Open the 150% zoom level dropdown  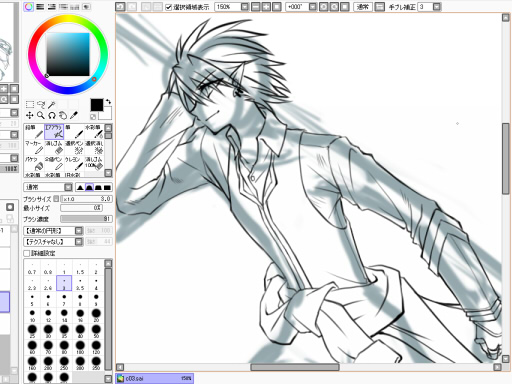(245, 7)
